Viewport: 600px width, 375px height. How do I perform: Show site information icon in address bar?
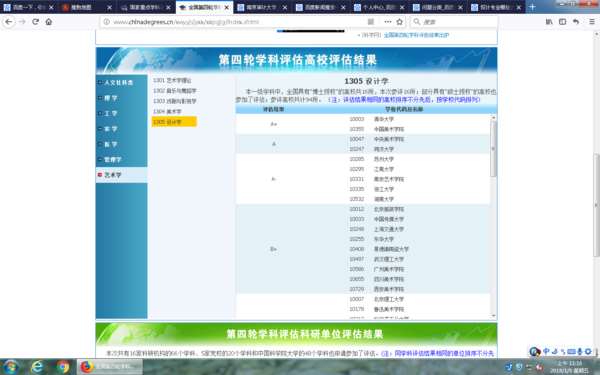point(107,22)
